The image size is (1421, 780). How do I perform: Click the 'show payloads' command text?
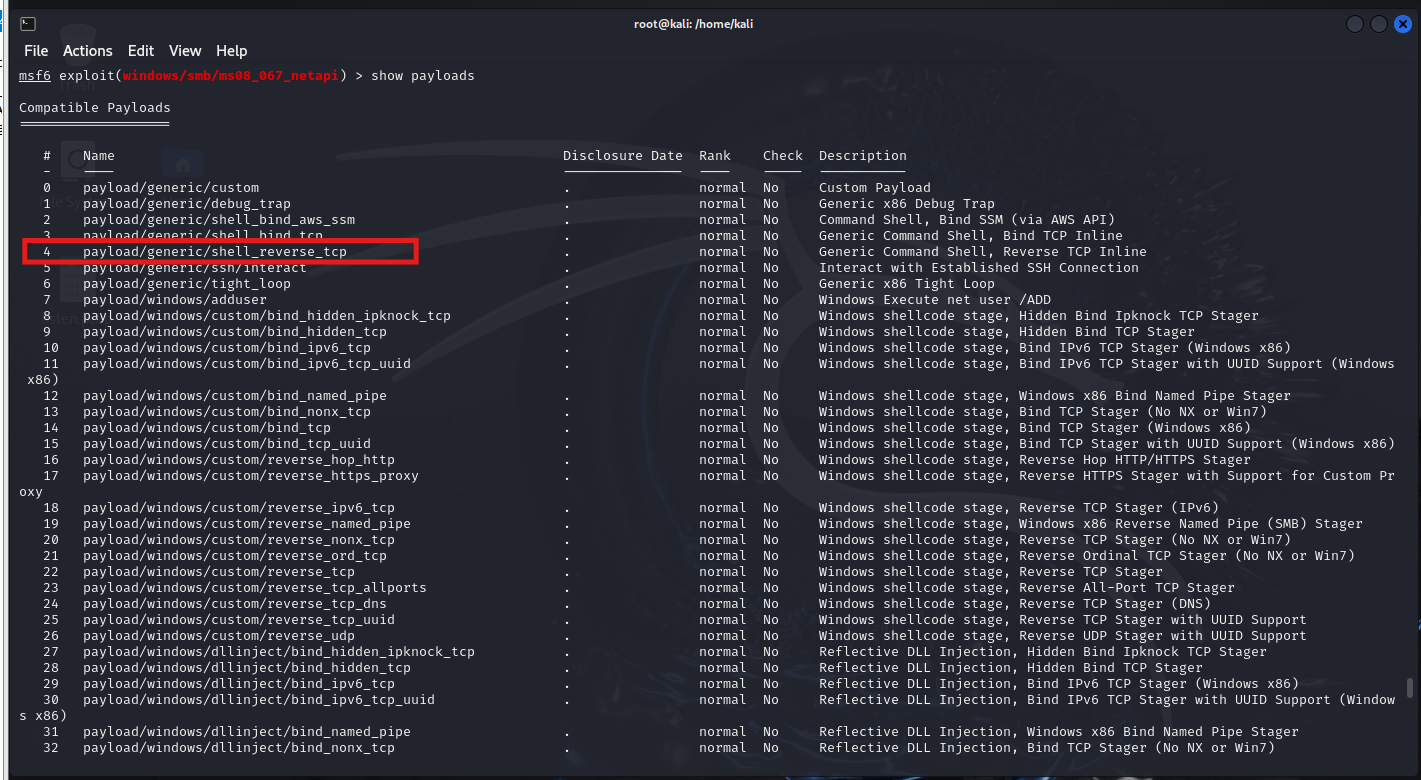coord(423,76)
